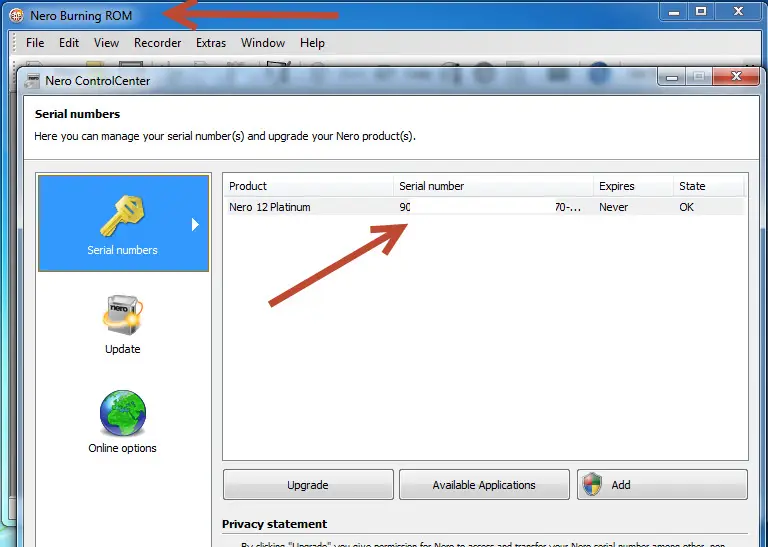Open the Update section icon

122,315
